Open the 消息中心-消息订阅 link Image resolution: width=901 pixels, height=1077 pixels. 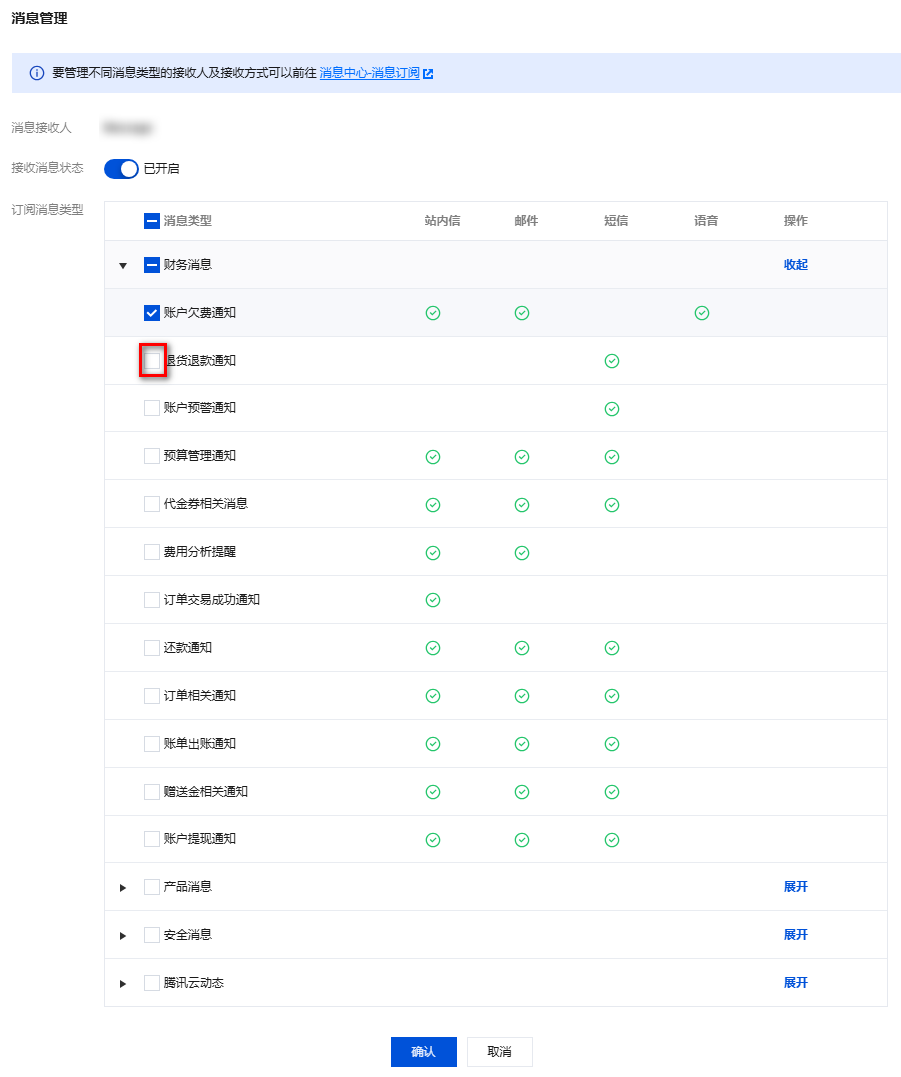[x=369, y=73]
